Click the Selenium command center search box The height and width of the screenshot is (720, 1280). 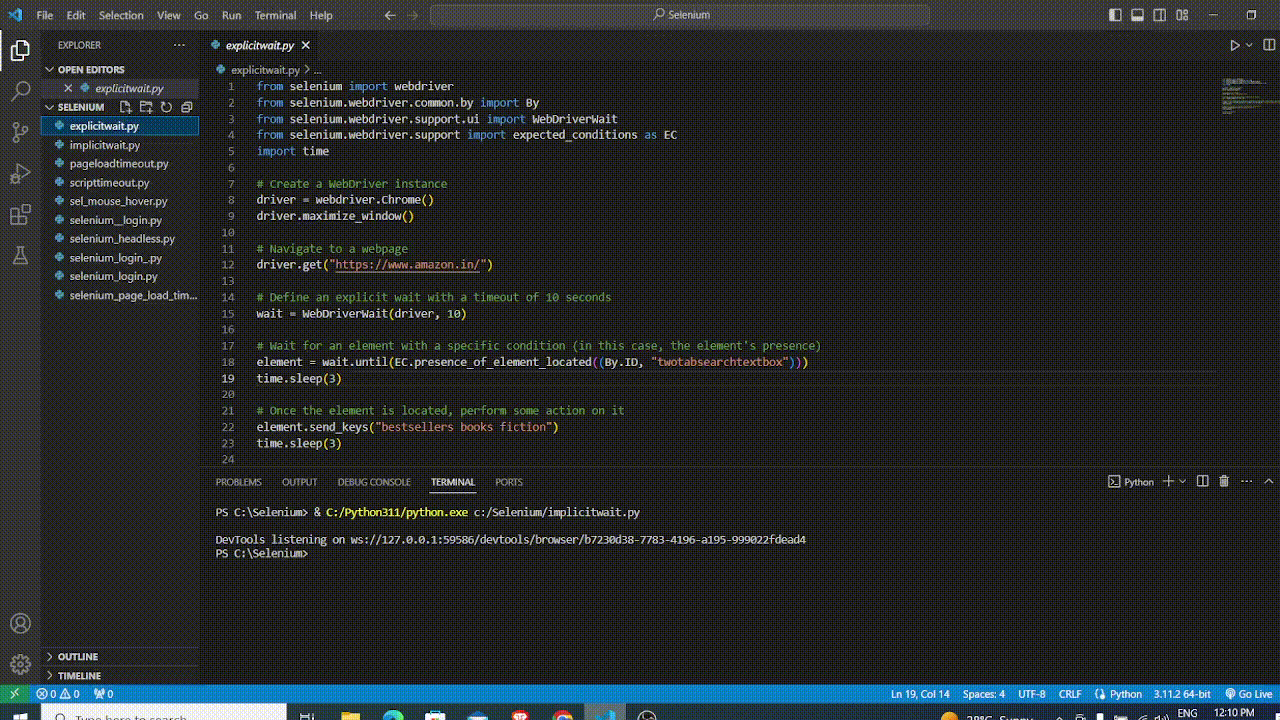point(680,15)
